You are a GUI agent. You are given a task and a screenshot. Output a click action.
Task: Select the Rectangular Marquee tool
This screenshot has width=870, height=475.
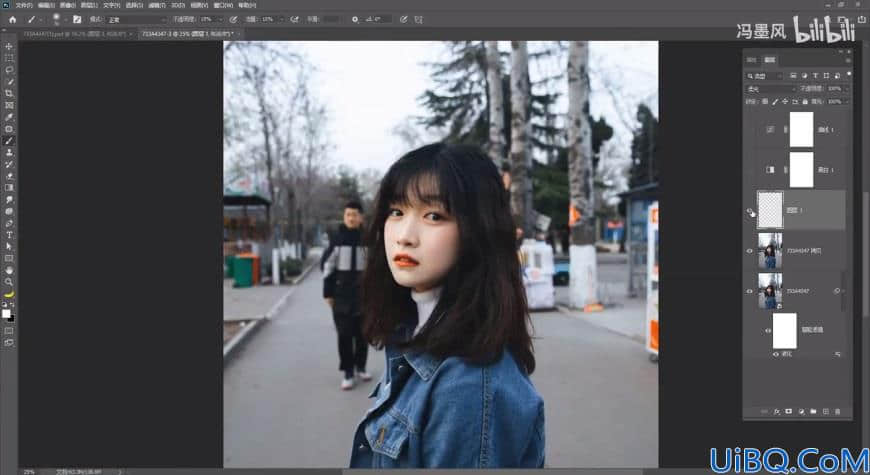(x=9, y=58)
